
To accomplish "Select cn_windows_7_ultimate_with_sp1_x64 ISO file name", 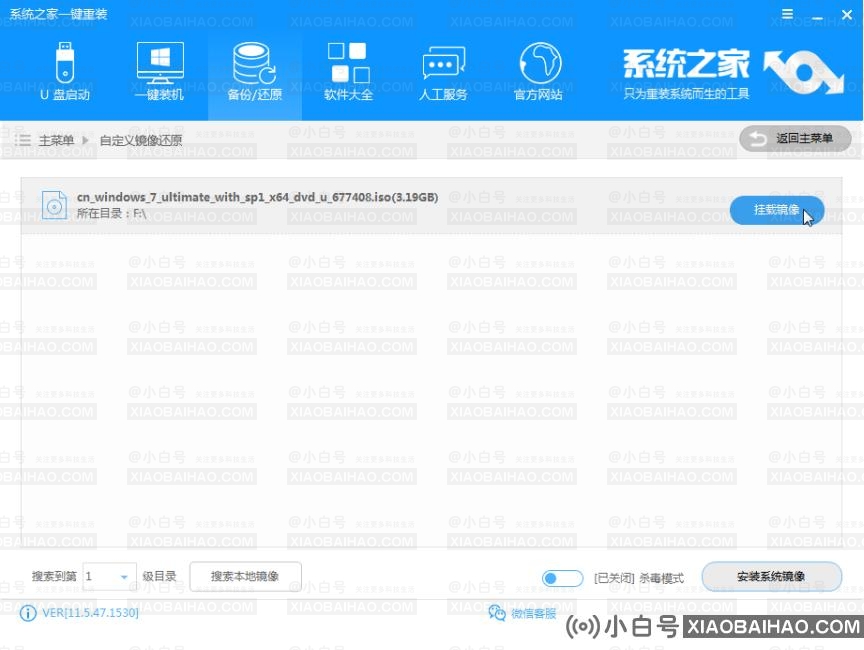I will (257, 197).
